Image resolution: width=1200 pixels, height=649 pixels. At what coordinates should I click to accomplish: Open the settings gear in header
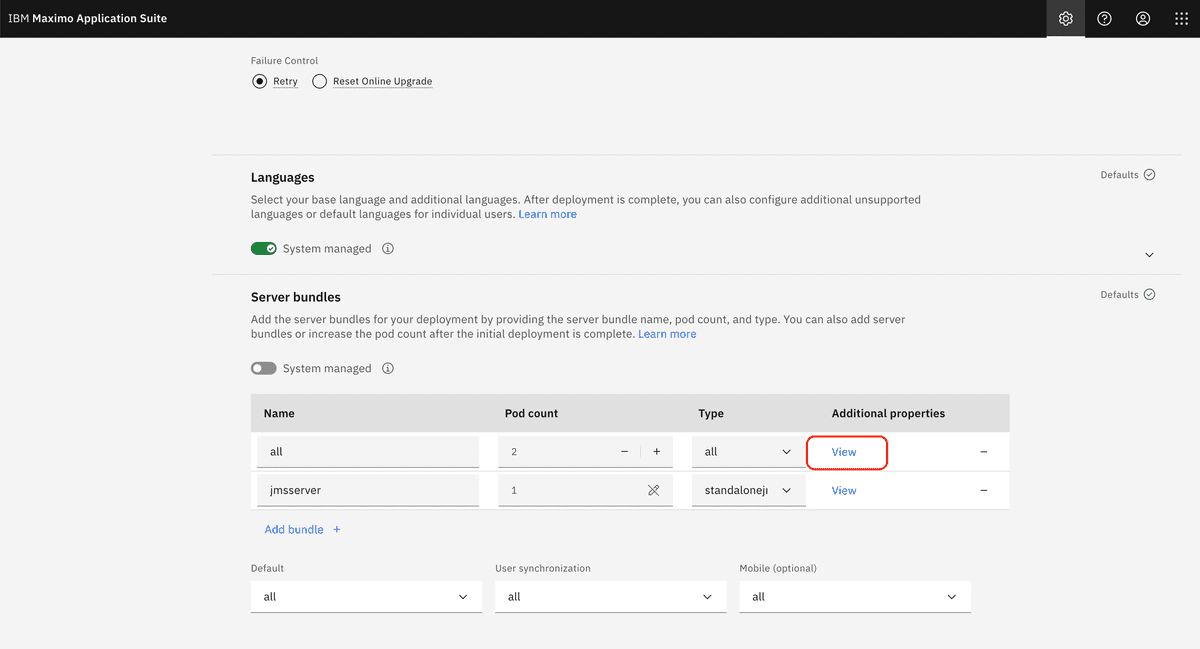tap(1065, 19)
